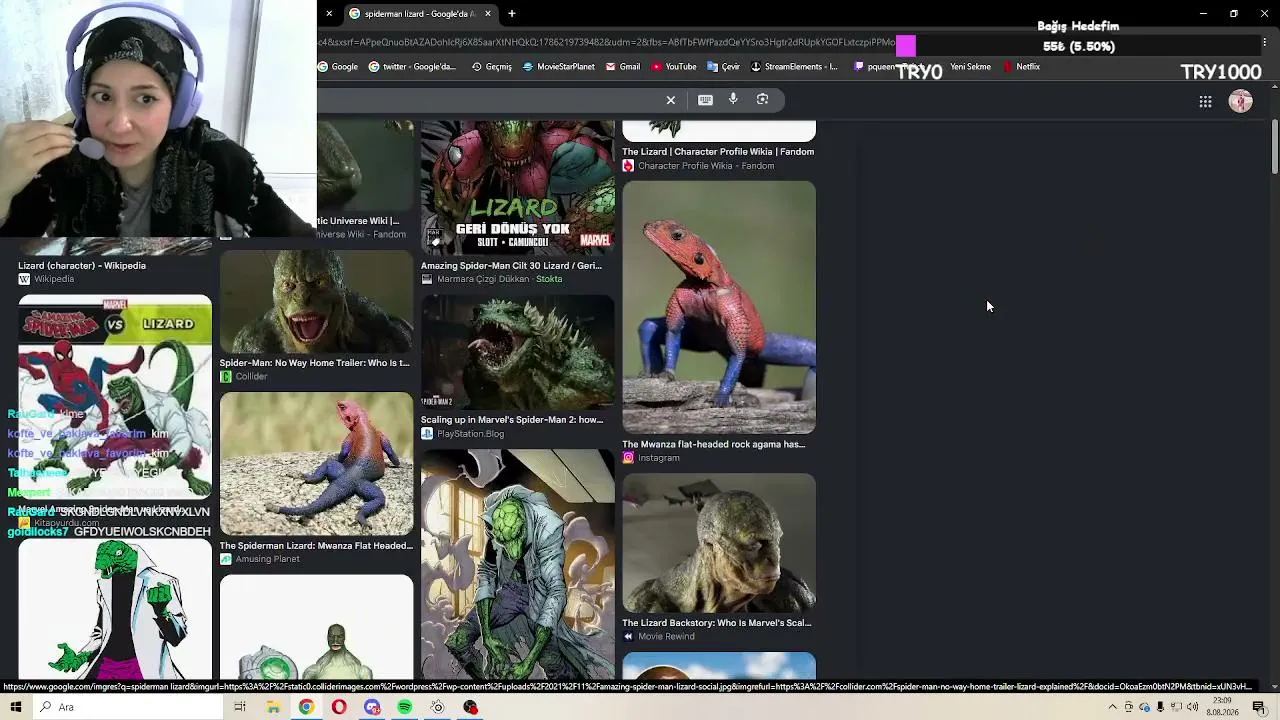Open the Lizard in lab coat comic art
Image resolution: width=1280 pixels, height=720 pixels.
(518, 564)
